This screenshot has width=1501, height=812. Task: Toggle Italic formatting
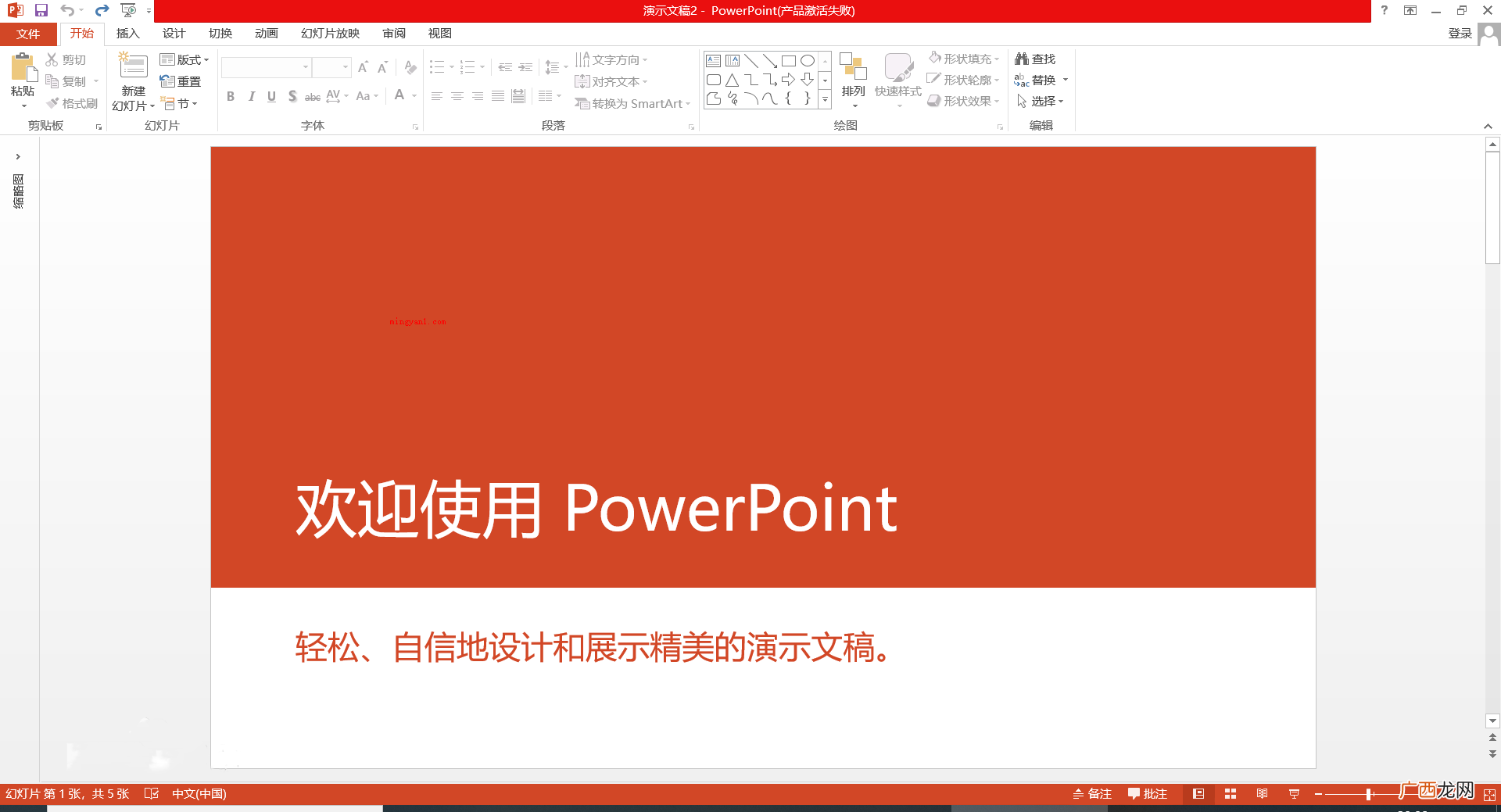click(251, 96)
